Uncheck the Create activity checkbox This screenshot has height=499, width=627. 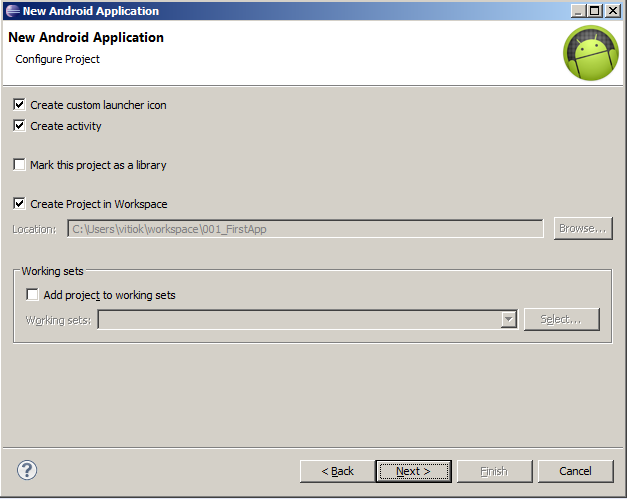(19, 126)
